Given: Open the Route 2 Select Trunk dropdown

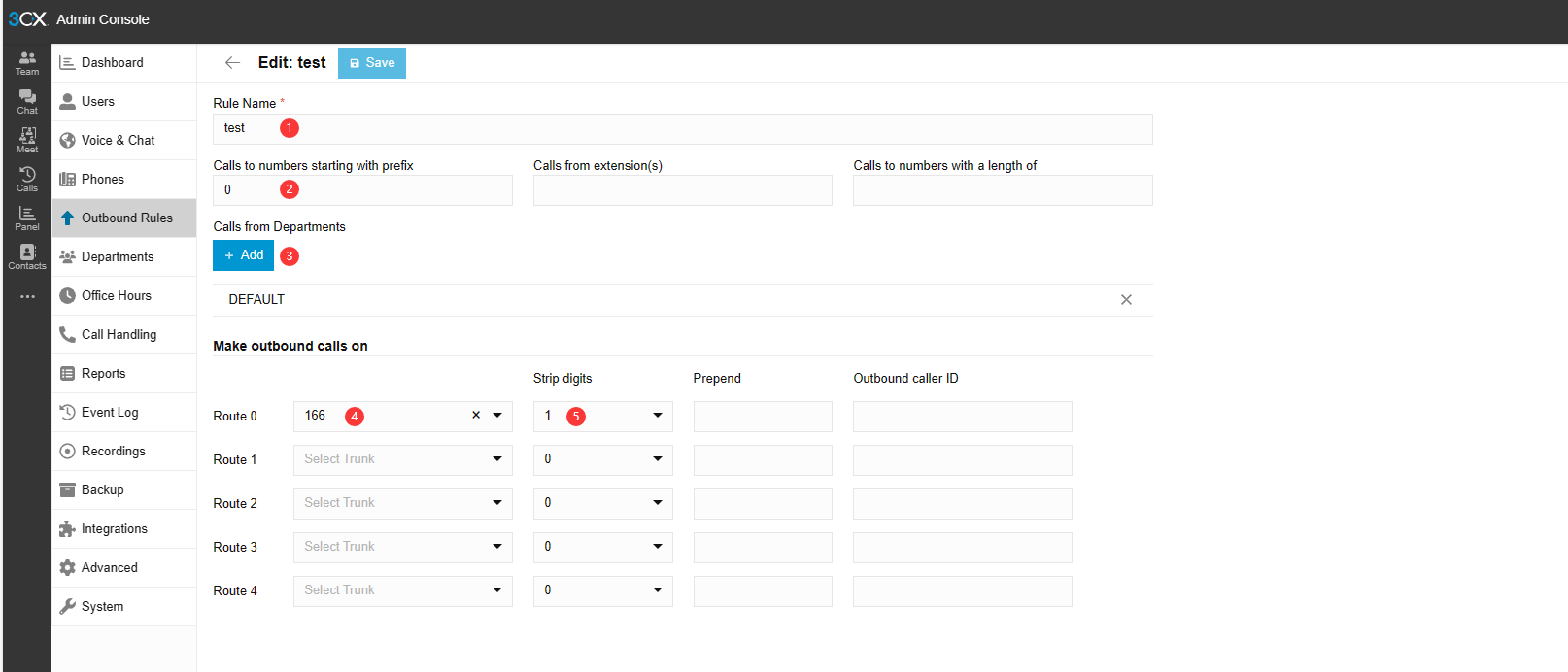Looking at the screenshot, I should pos(403,503).
